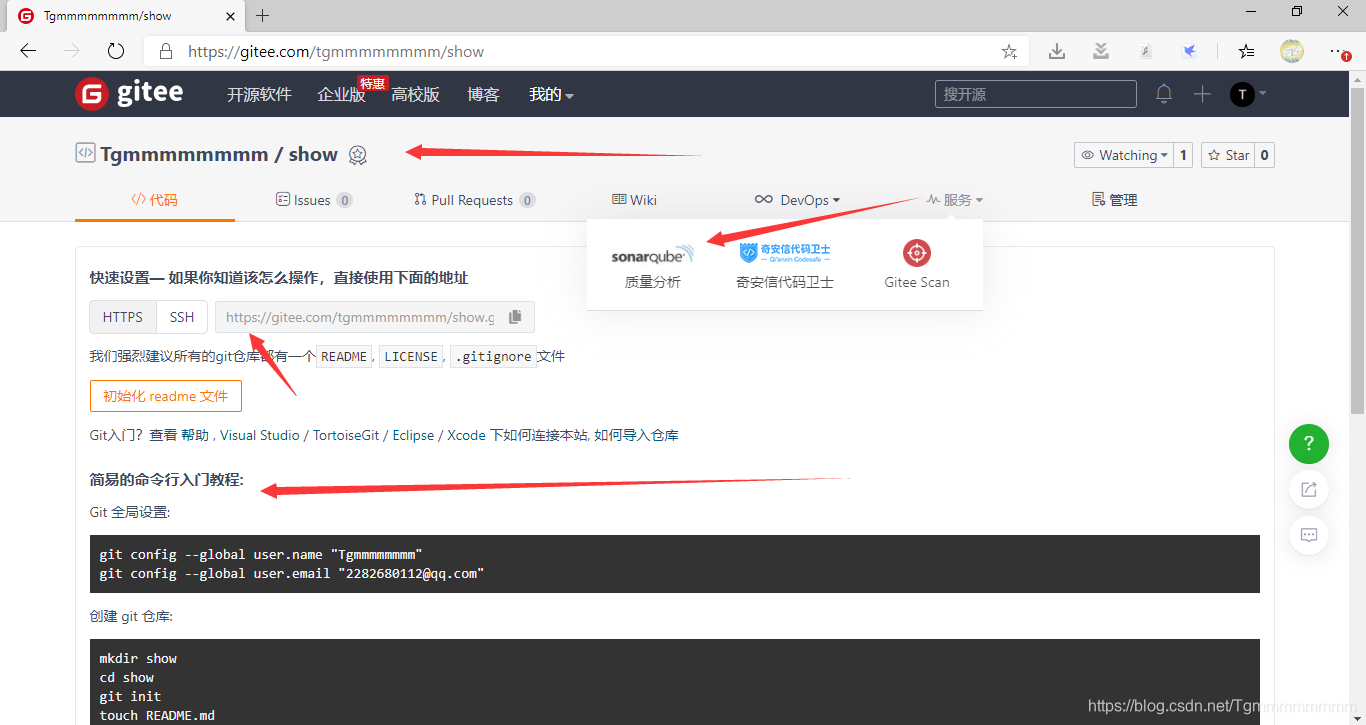Open the 代码 tab
The width and height of the screenshot is (1366, 725).
click(155, 200)
